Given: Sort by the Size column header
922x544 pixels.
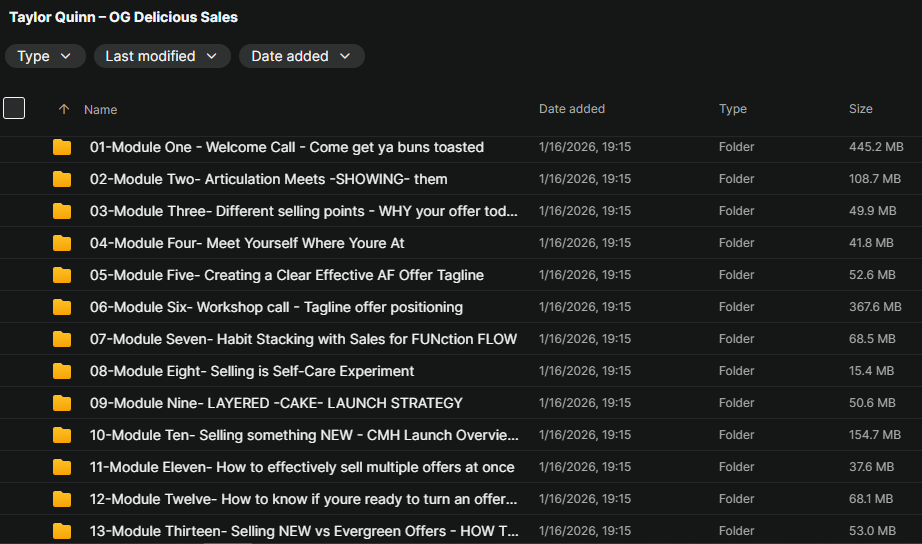Looking at the screenshot, I should tap(860, 109).
